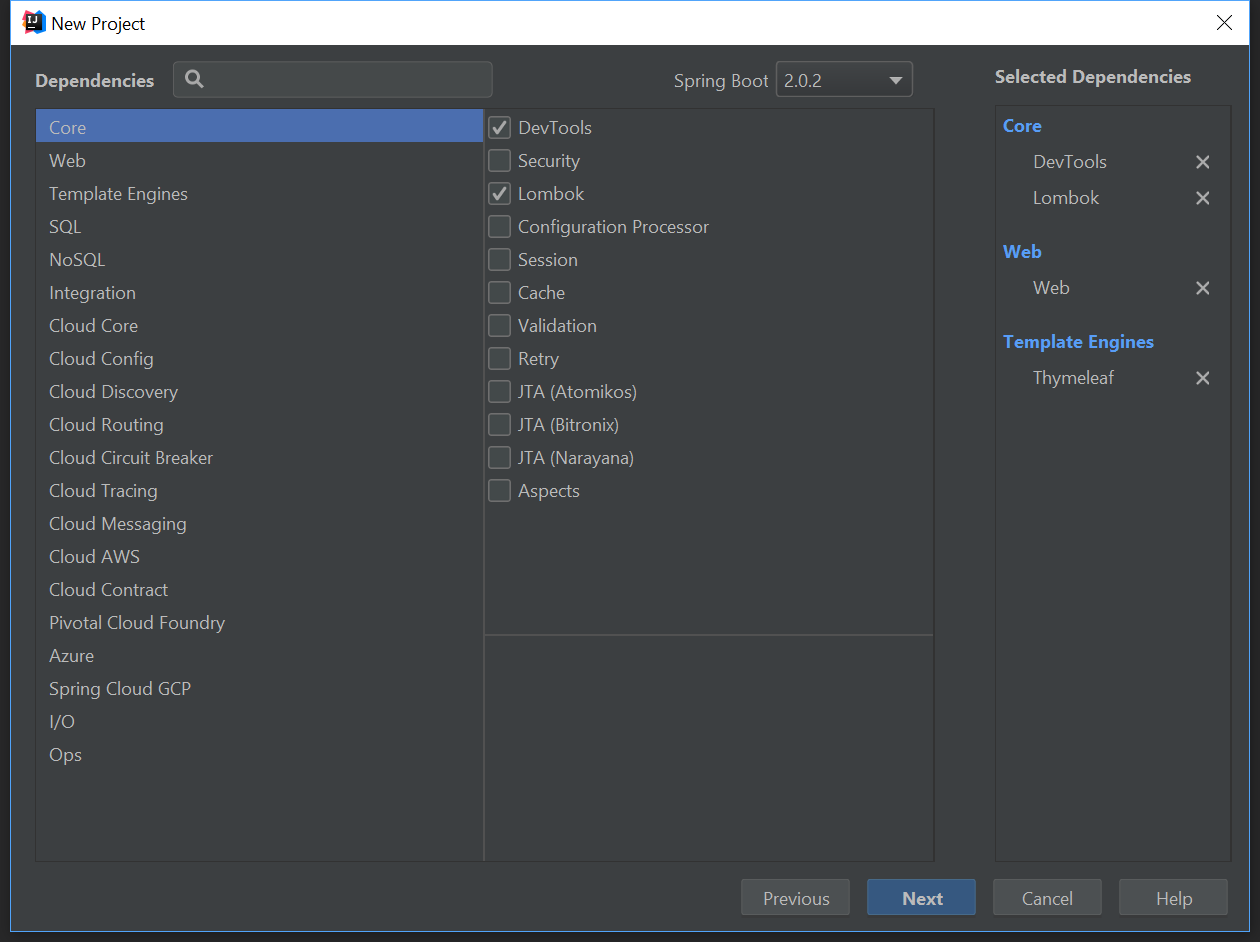
Task: Open Pivotal Cloud Foundry category
Action: click(259, 623)
